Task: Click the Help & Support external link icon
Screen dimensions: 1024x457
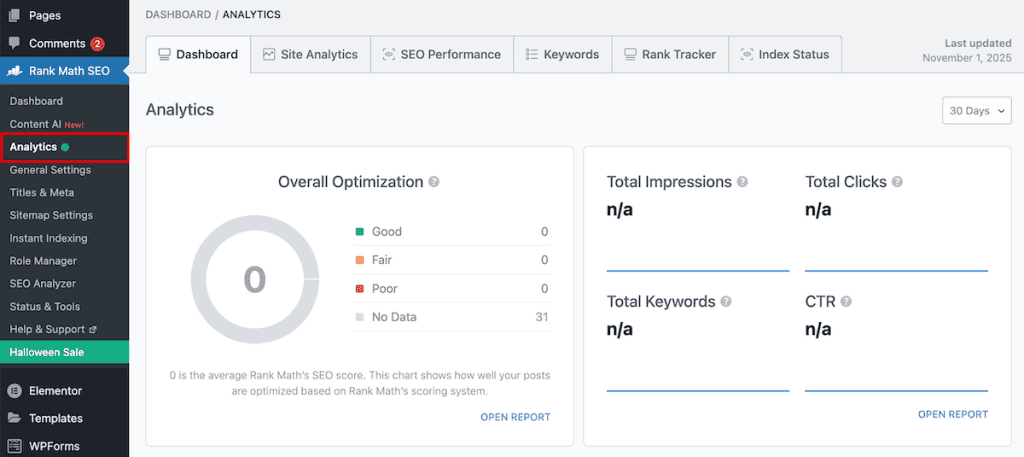Action: (92, 330)
